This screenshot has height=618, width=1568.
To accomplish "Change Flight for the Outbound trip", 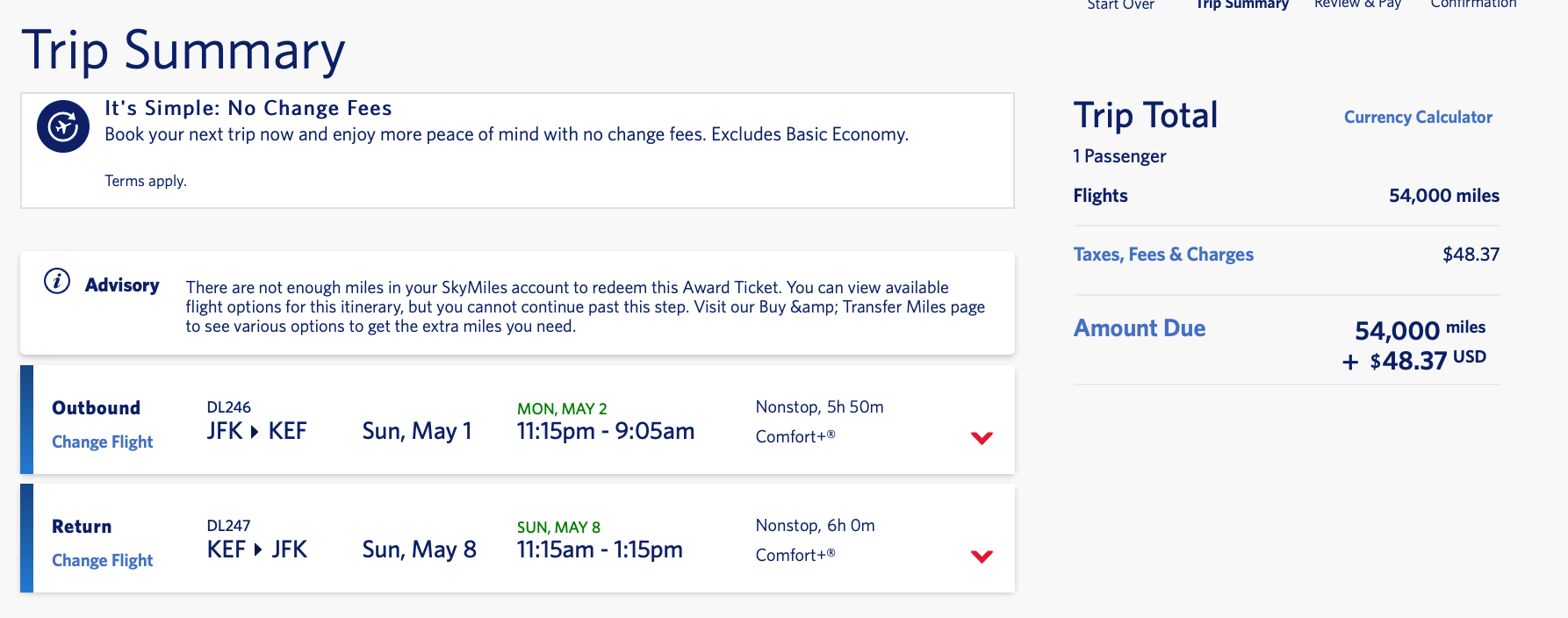I will pyautogui.click(x=103, y=442).
